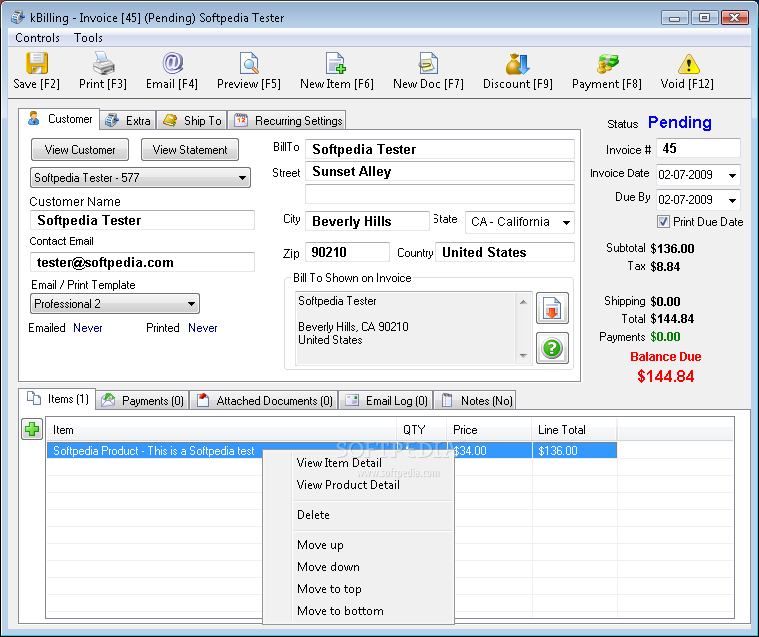The height and width of the screenshot is (637, 759).
Task: Click the green plus add-item icon
Action: pos(32,429)
